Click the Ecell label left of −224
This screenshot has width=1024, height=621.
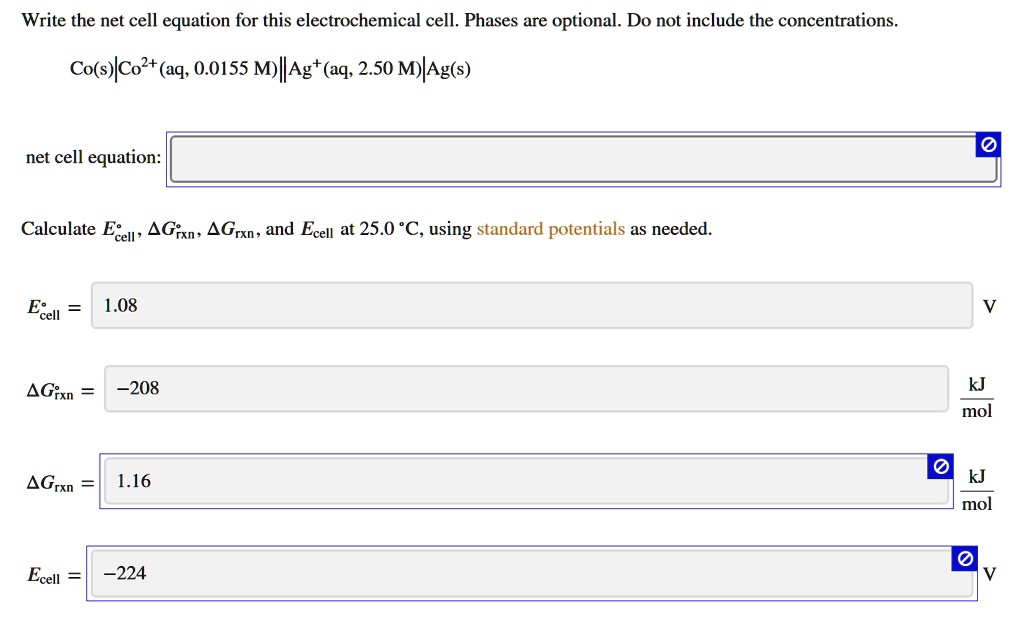pos(44,576)
